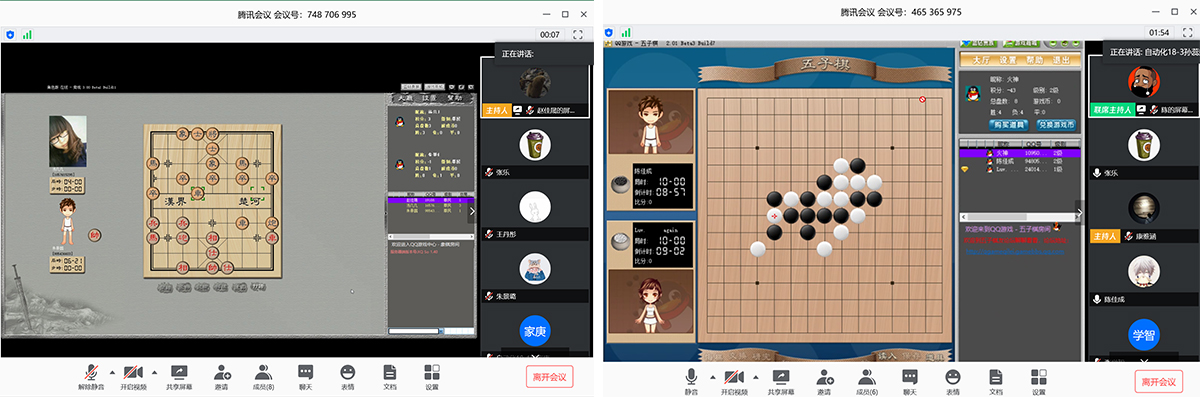Open documents (文档) in right meeting

[995, 378]
